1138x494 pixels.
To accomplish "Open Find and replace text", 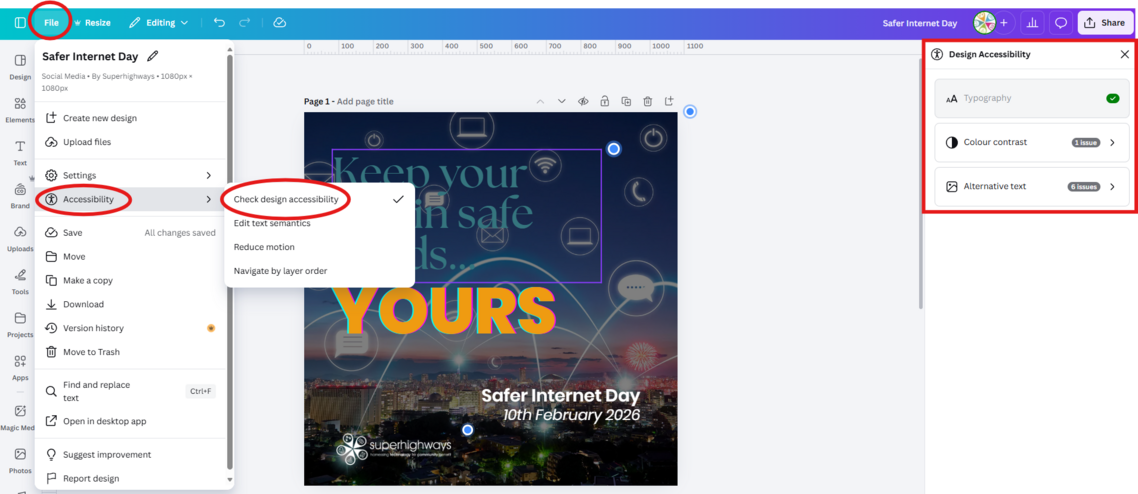I will pos(131,391).
